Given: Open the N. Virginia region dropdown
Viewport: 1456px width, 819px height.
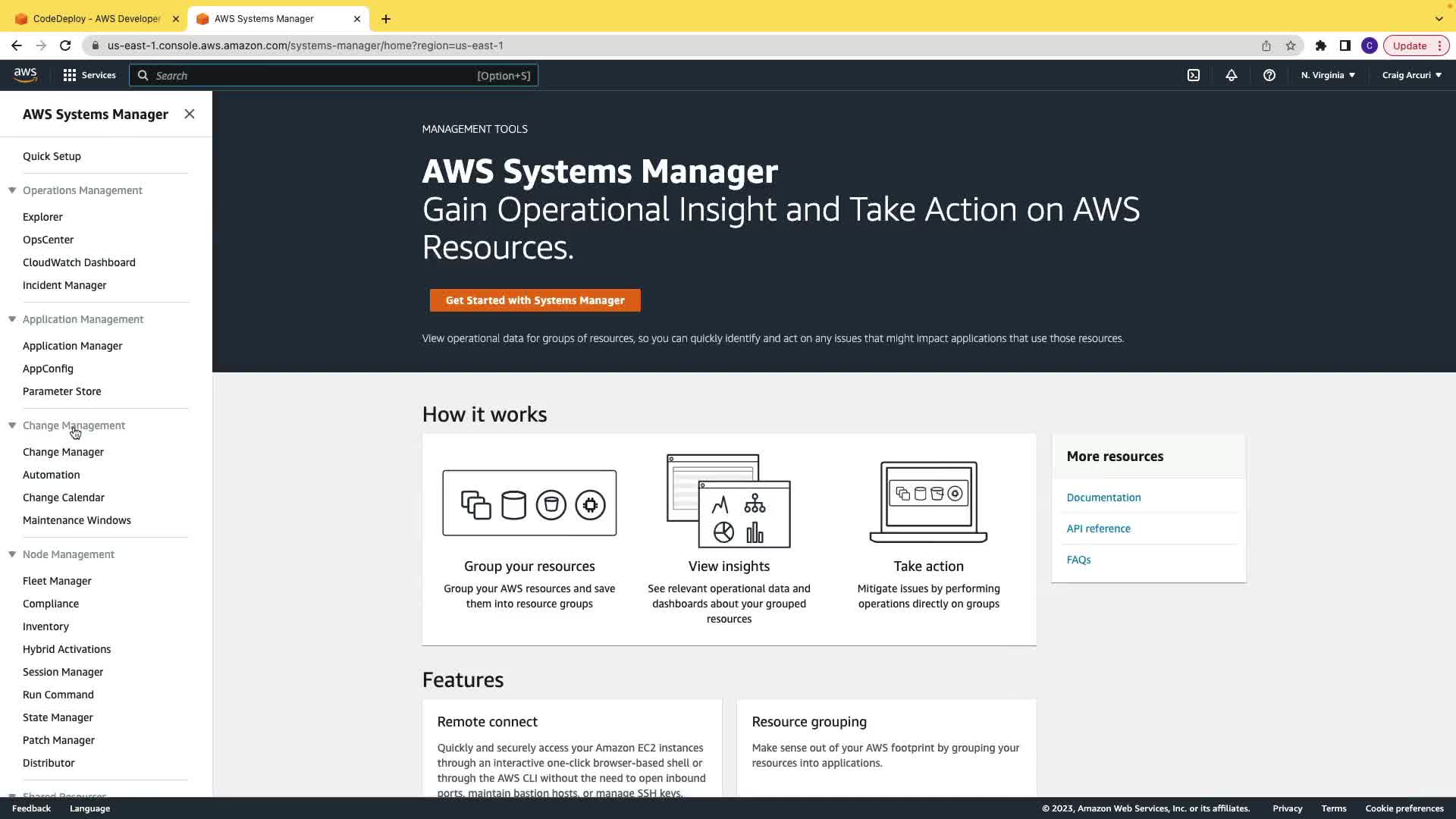Looking at the screenshot, I should [x=1328, y=75].
